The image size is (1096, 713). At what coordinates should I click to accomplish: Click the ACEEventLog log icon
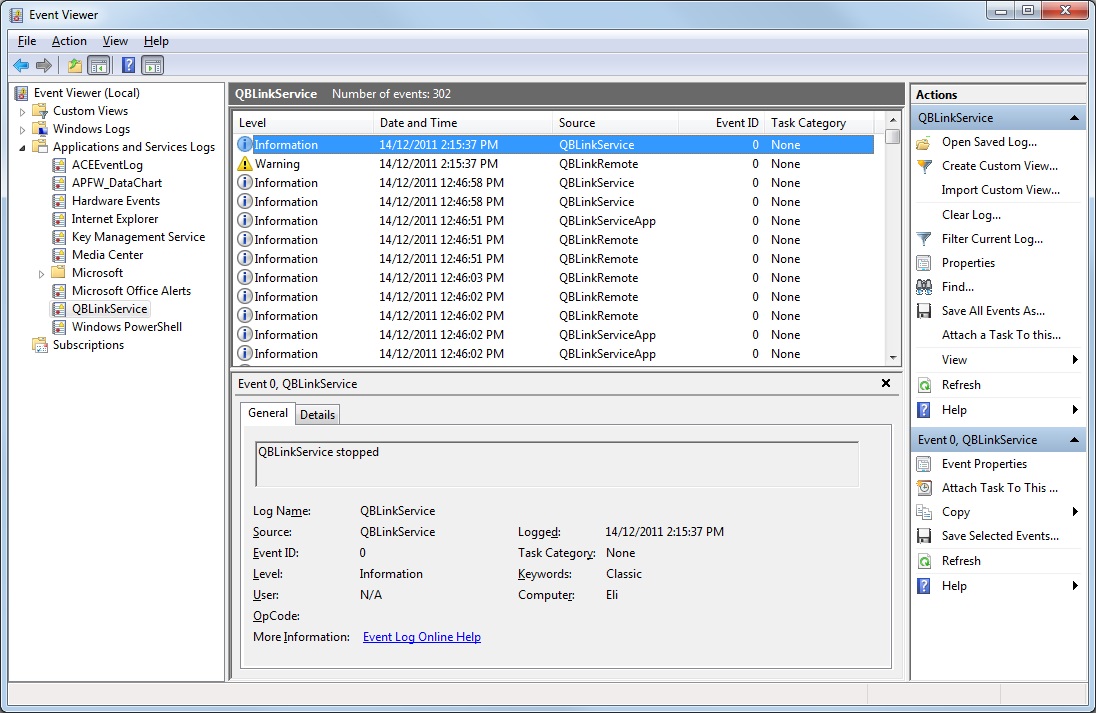pos(59,165)
